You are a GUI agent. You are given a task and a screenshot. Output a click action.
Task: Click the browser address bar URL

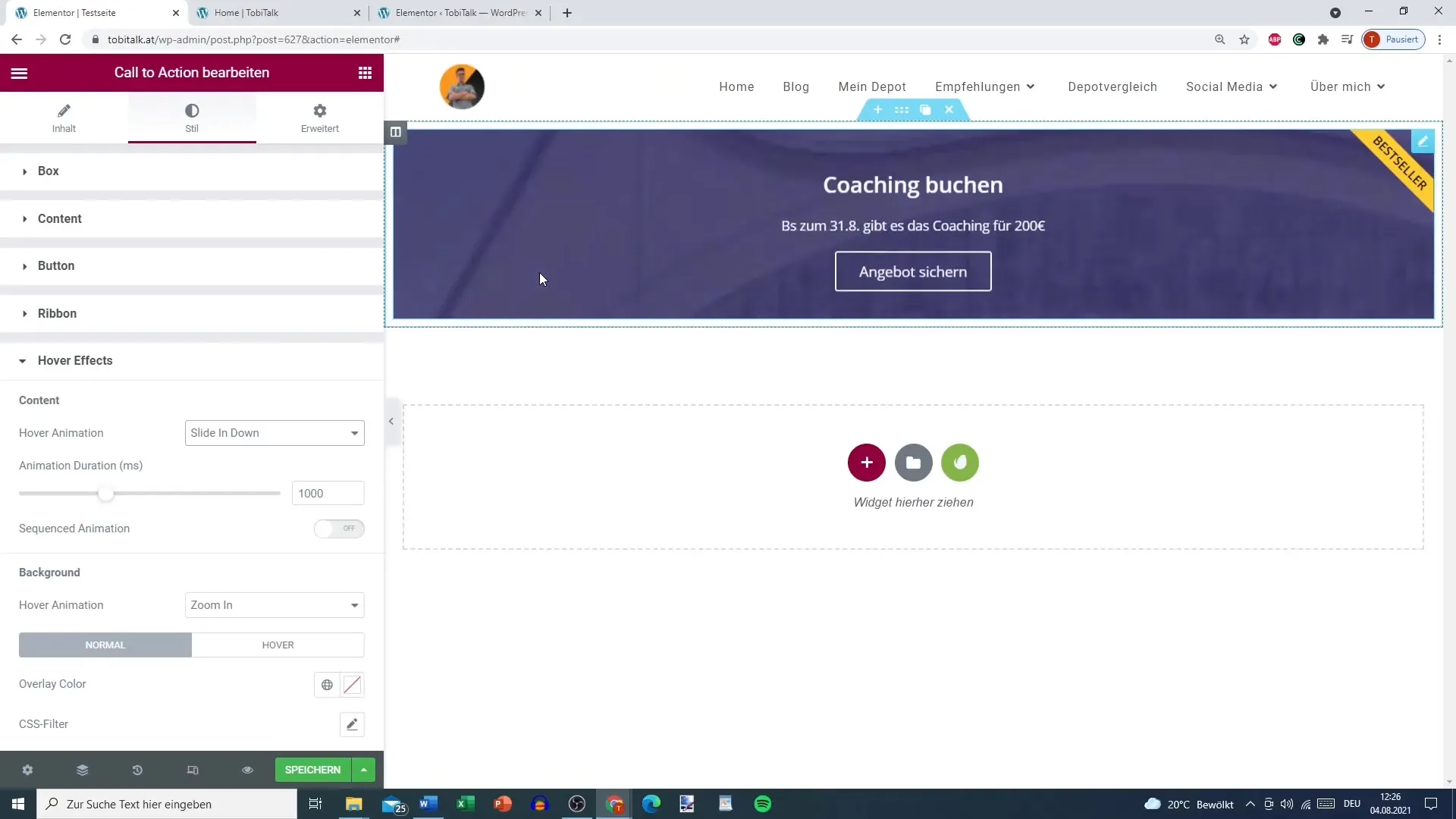[x=253, y=39]
